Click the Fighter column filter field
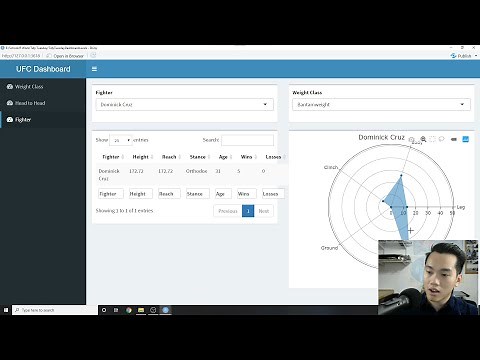This screenshot has height=360, width=480. pyautogui.click(x=111, y=194)
